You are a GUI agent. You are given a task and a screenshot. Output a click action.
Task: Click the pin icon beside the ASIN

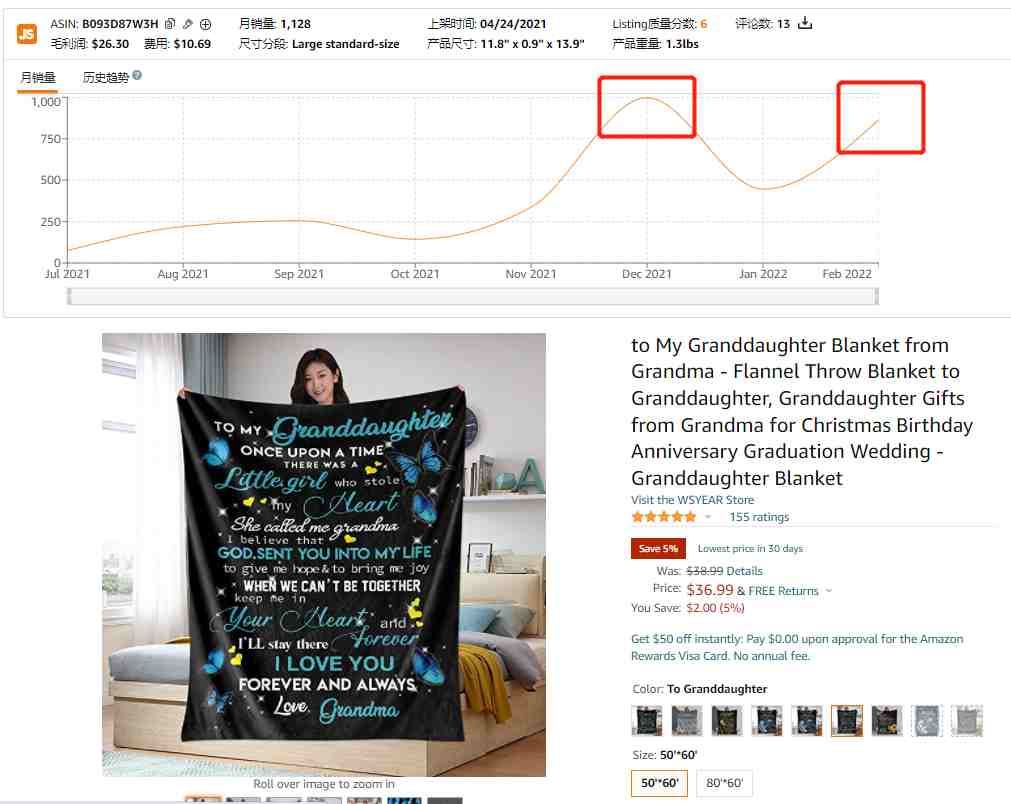click(x=188, y=24)
